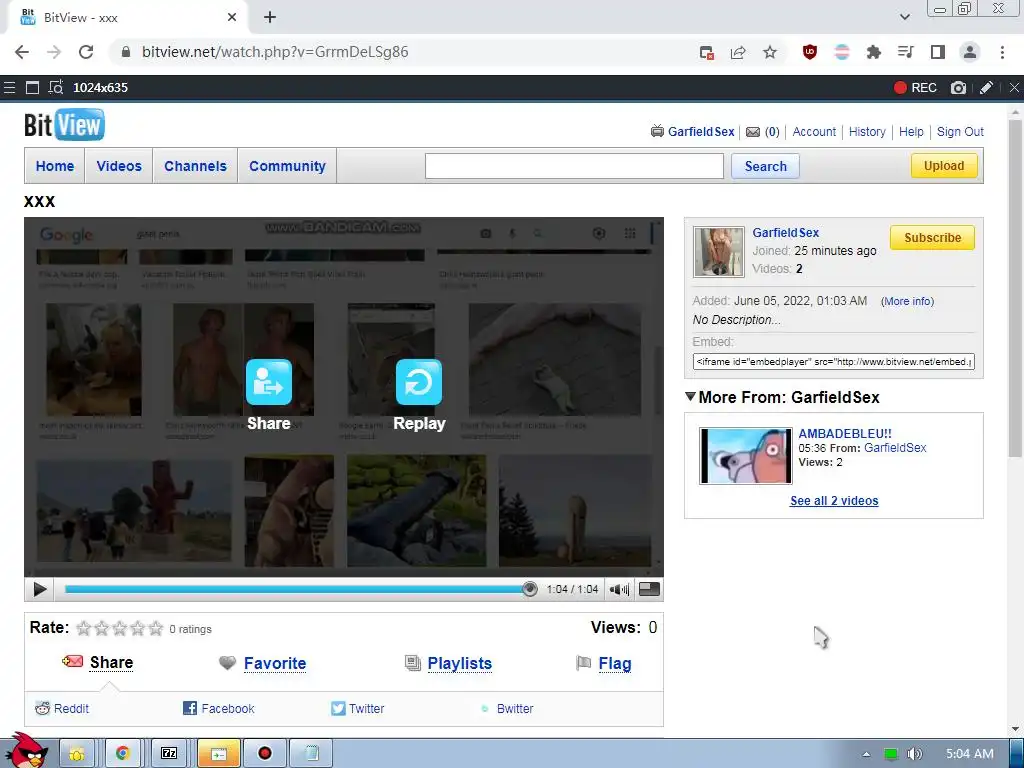The width and height of the screenshot is (1024, 768).
Task: Open the Videos tab
Action: point(119,166)
